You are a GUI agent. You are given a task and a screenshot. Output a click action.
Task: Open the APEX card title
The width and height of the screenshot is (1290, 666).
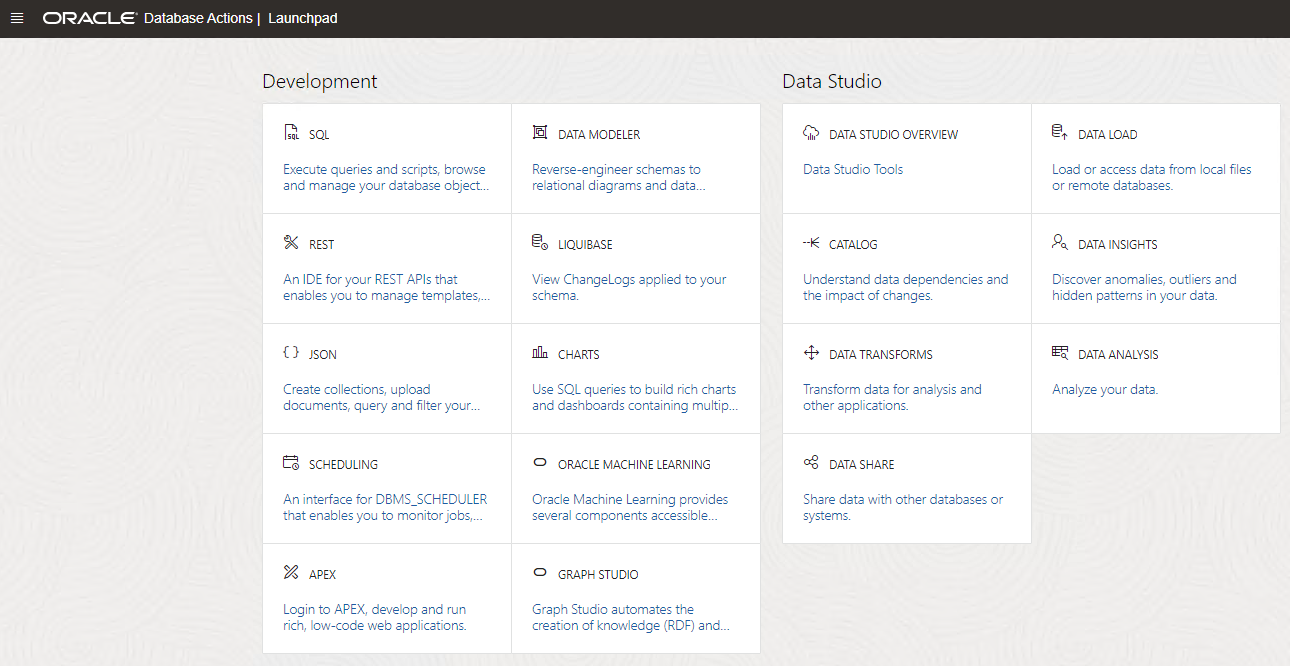coord(322,575)
